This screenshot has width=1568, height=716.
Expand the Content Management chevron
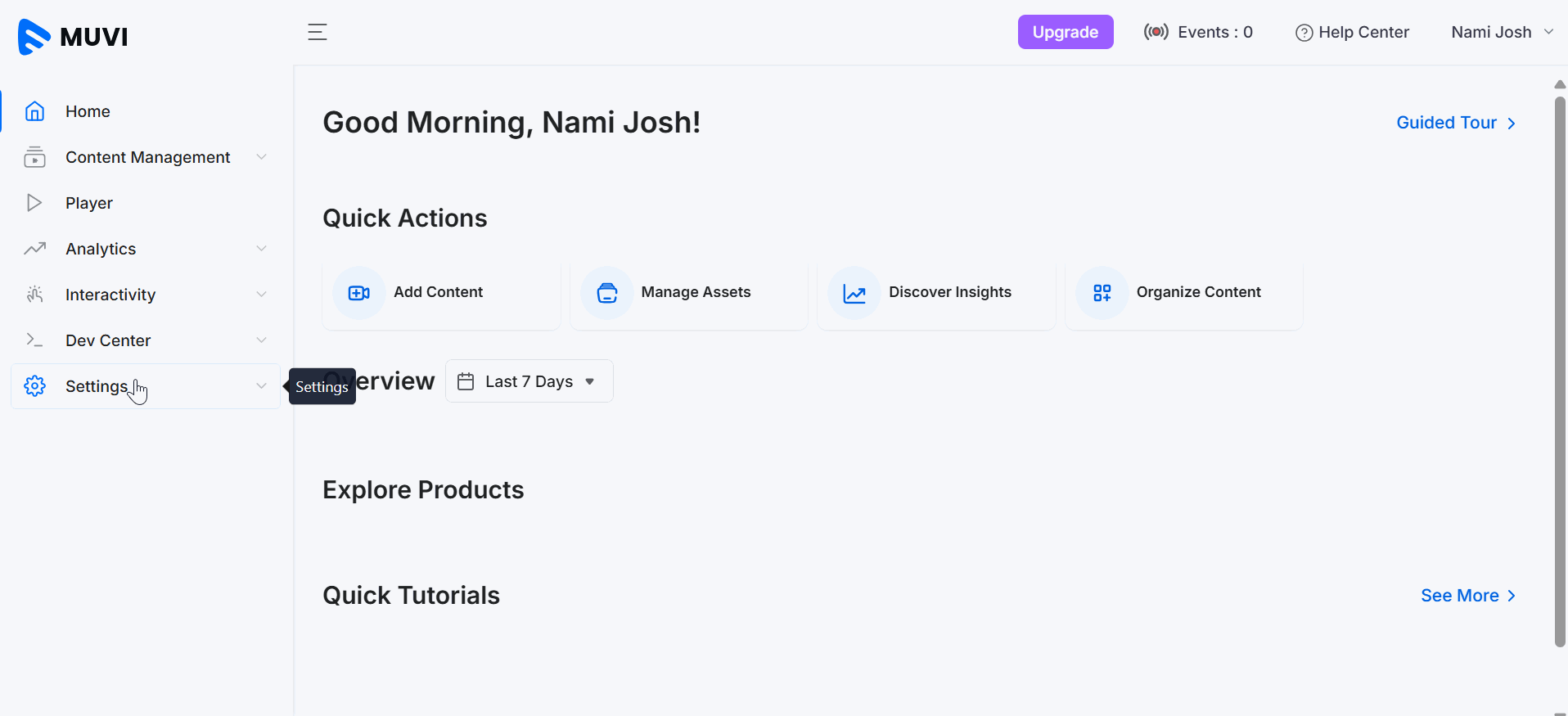point(261,157)
